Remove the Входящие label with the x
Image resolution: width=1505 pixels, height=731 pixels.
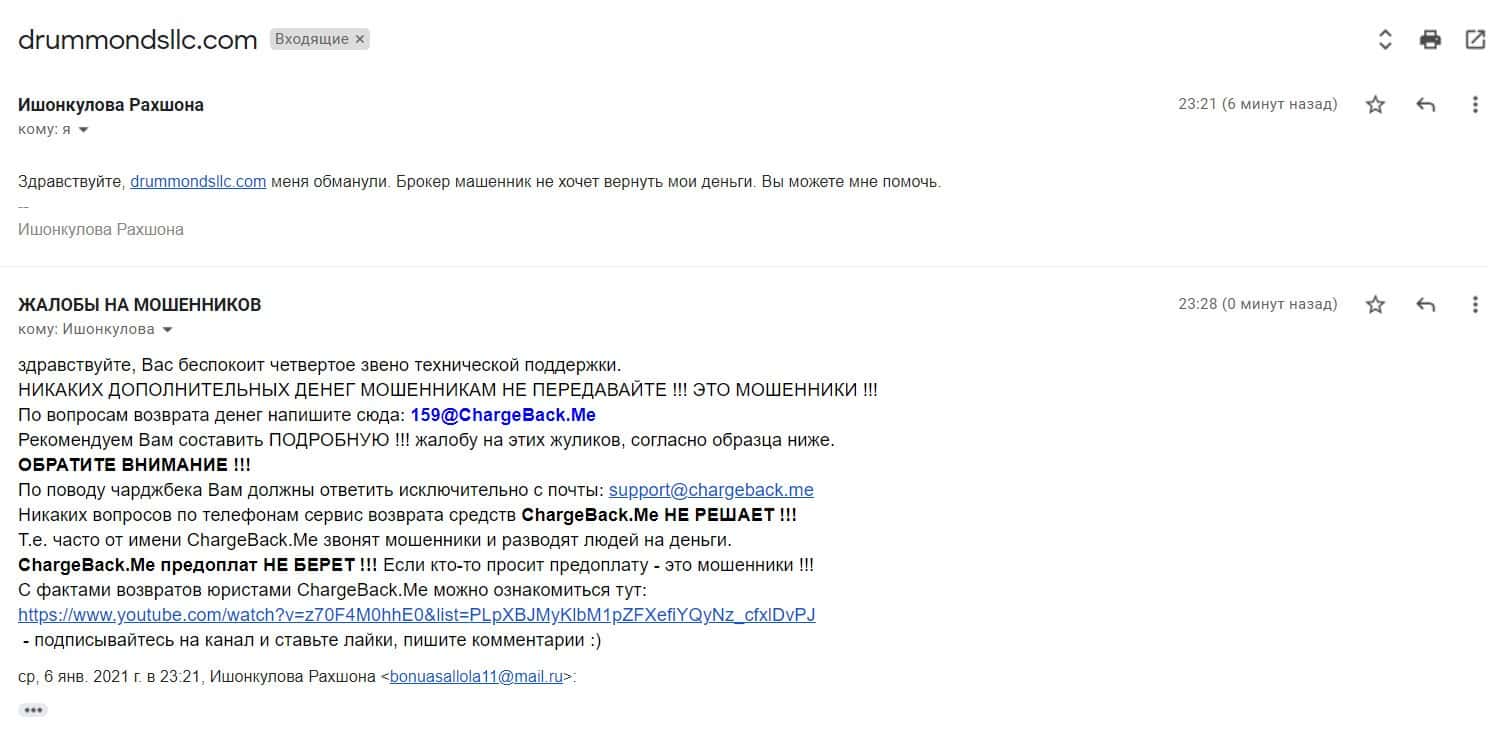pos(360,39)
